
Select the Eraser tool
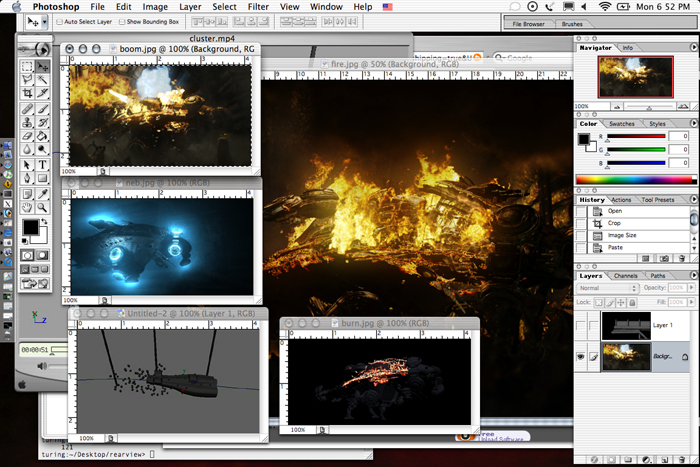click(x=27, y=136)
